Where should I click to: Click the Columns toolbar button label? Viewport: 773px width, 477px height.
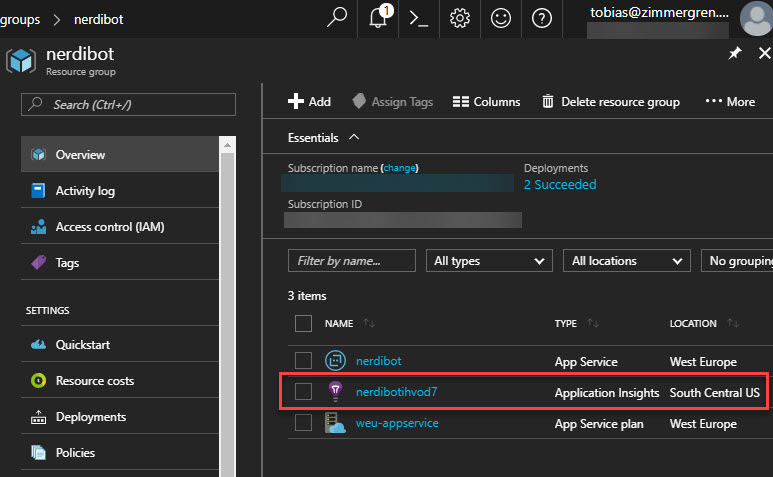tap(496, 102)
